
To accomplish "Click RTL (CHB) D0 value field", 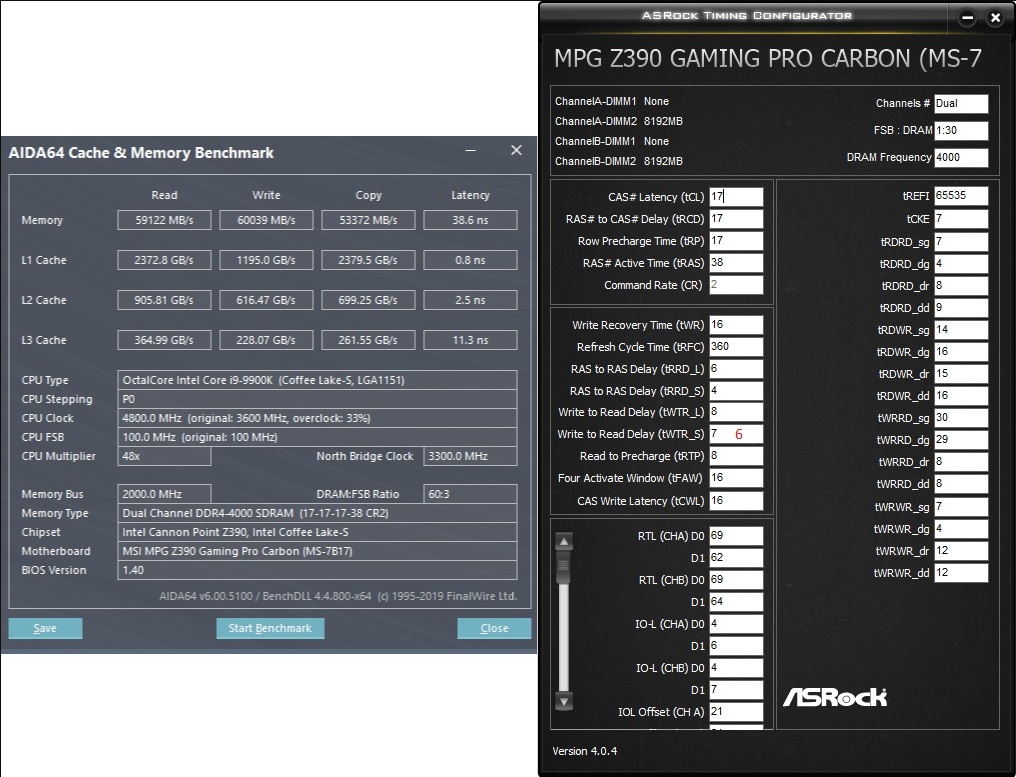I will tap(736, 580).
